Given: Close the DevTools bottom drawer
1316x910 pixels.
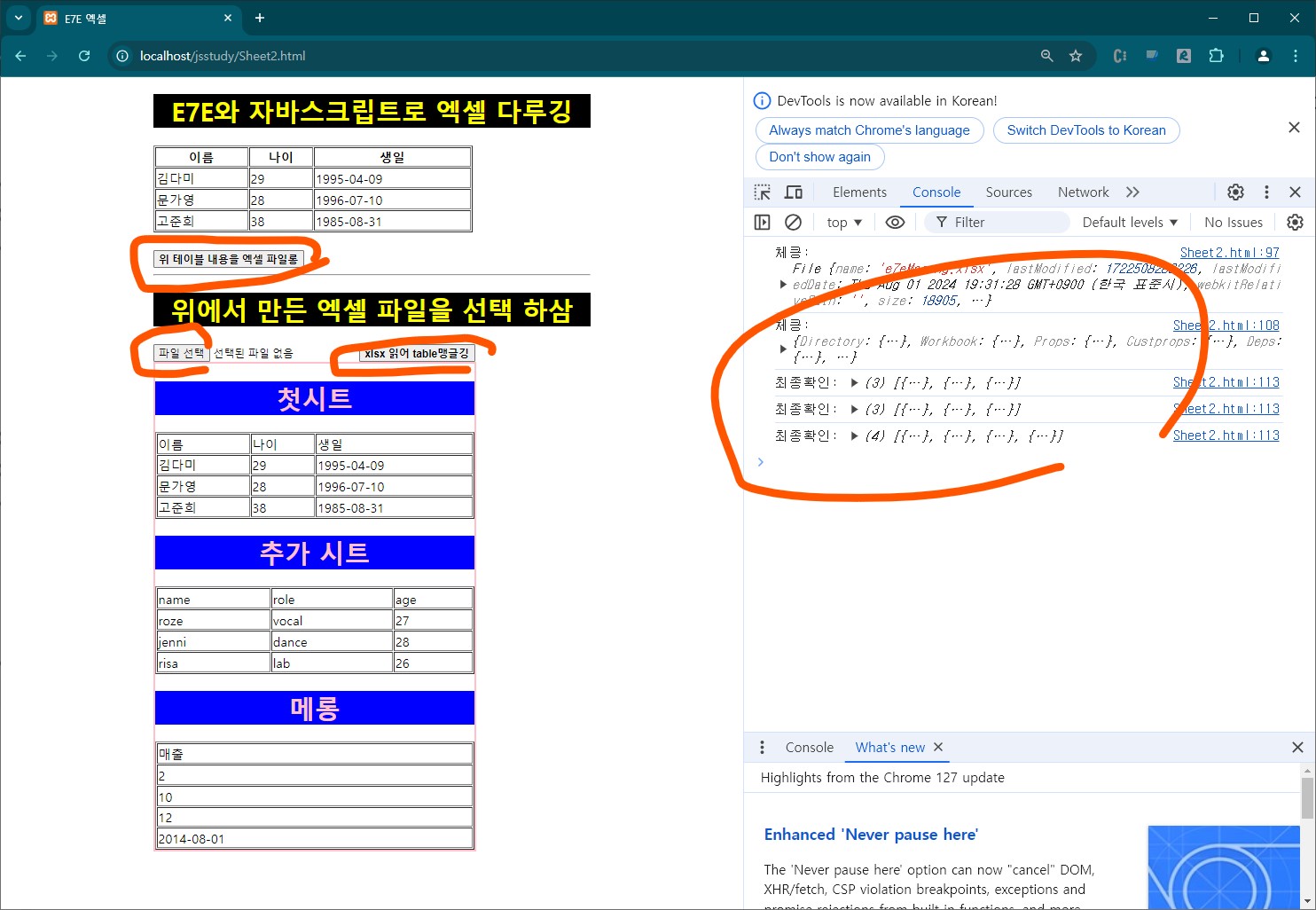Looking at the screenshot, I should pos(1297,748).
